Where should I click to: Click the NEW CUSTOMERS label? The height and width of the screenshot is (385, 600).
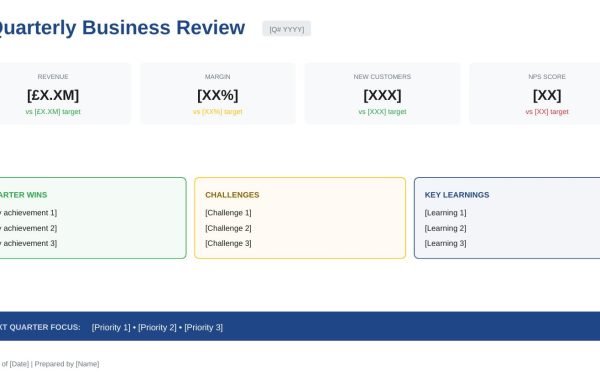coord(382,77)
